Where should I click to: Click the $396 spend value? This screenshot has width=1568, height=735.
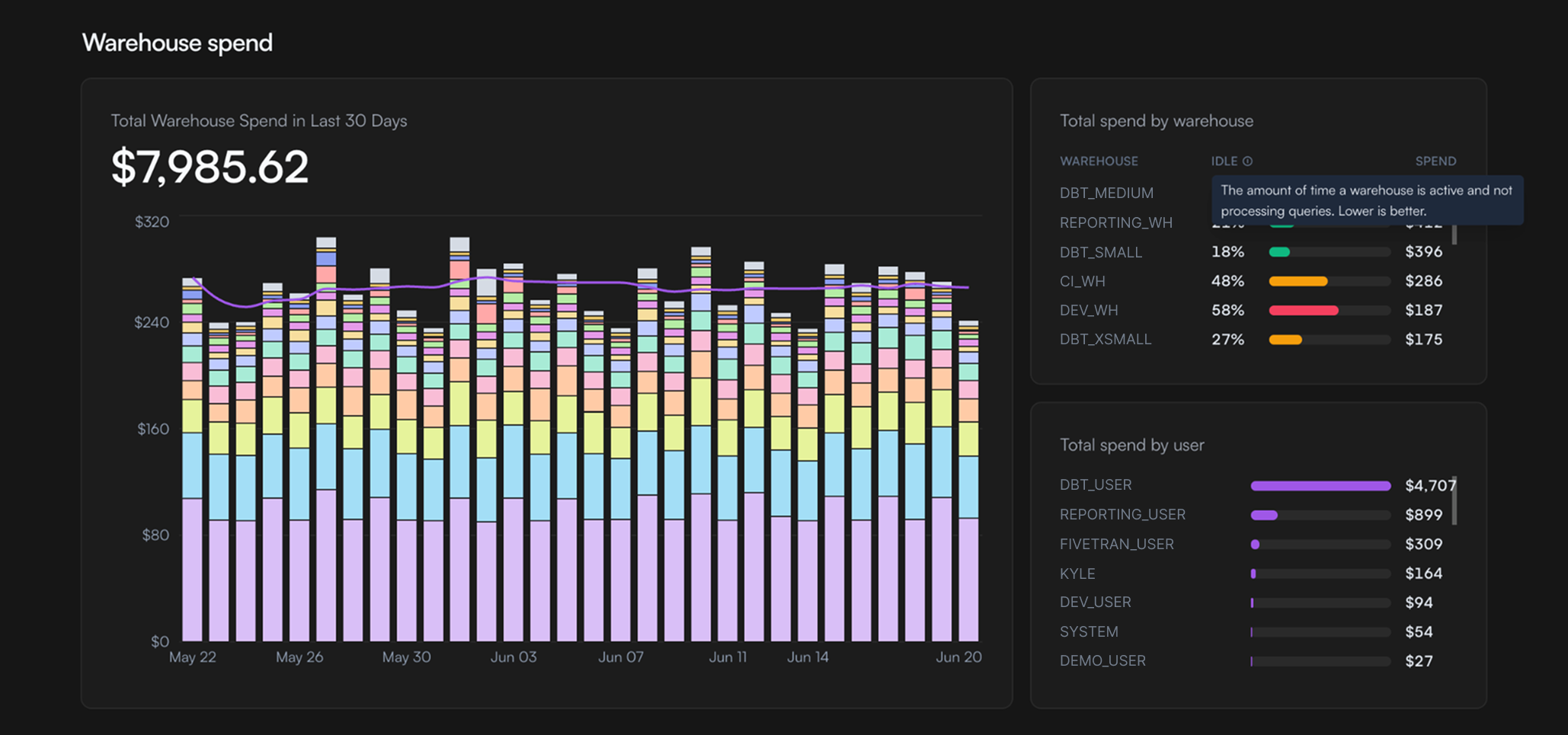coord(1423,252)
